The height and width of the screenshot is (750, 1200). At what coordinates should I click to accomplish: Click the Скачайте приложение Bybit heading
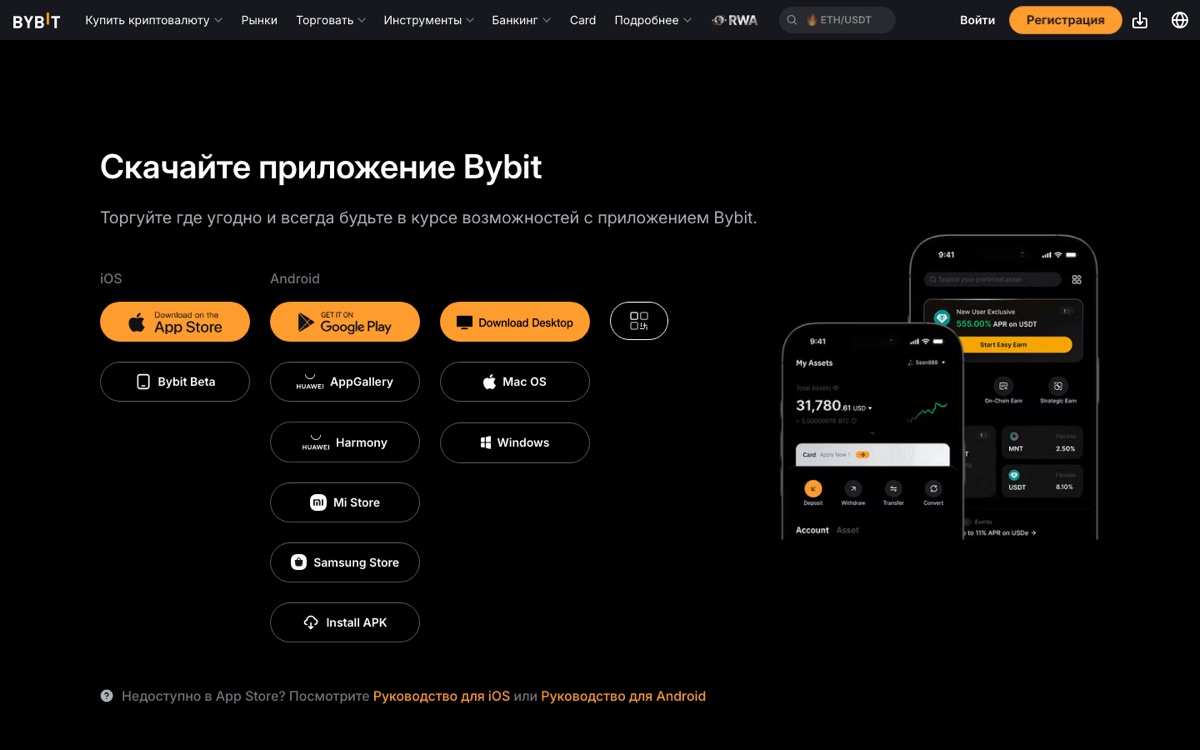coord(321,167)
